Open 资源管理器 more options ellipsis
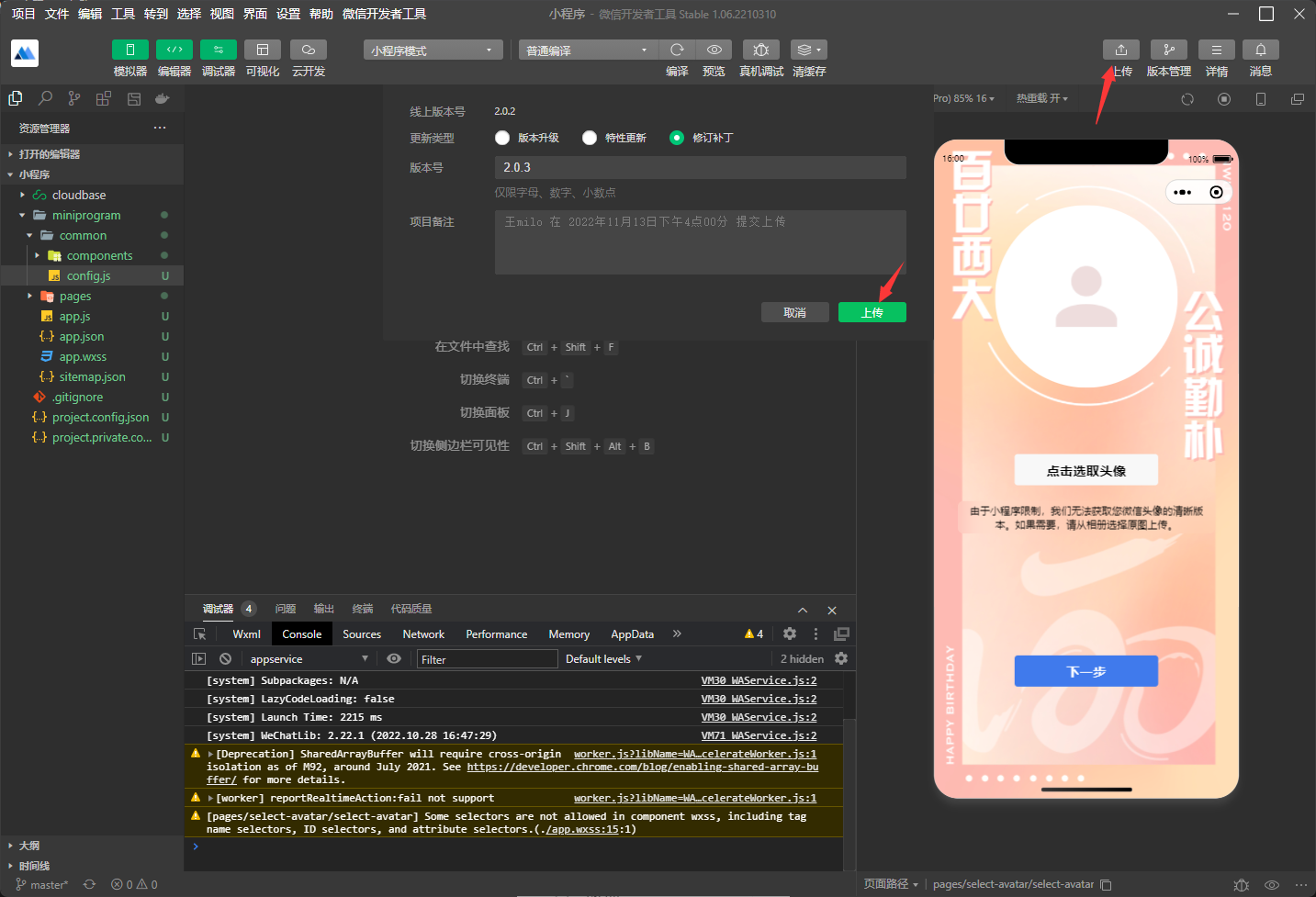Viewport: 1316px width, 897px height. tap(160, 128)
